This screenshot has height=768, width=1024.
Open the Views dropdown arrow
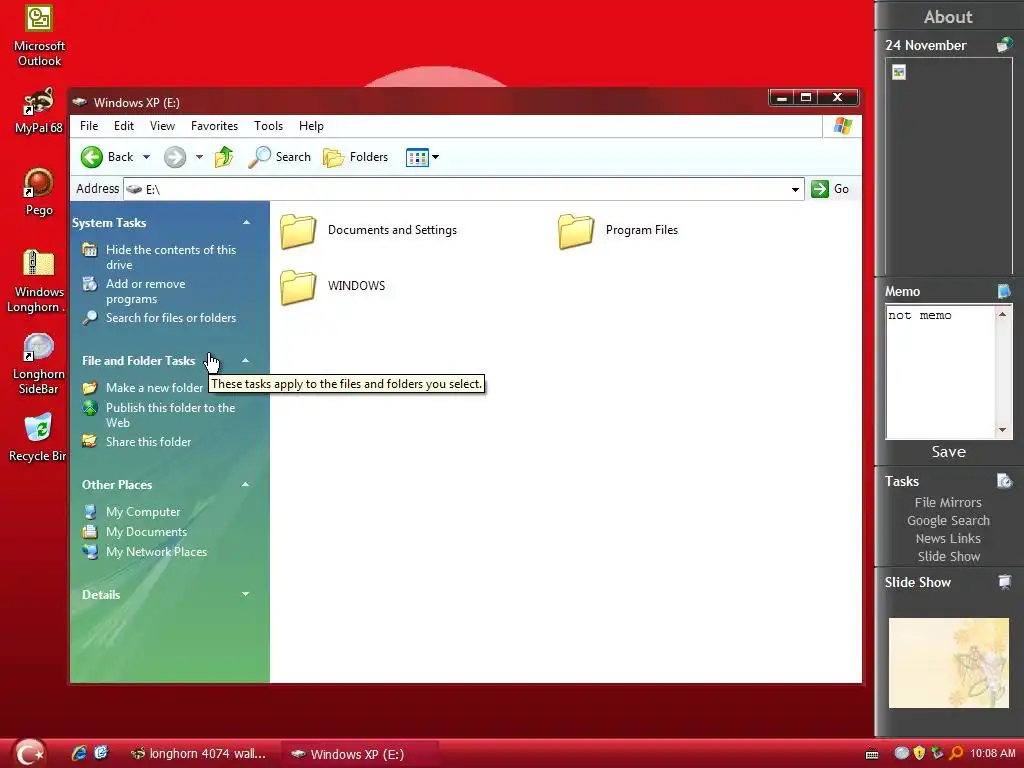coord(436,157)
